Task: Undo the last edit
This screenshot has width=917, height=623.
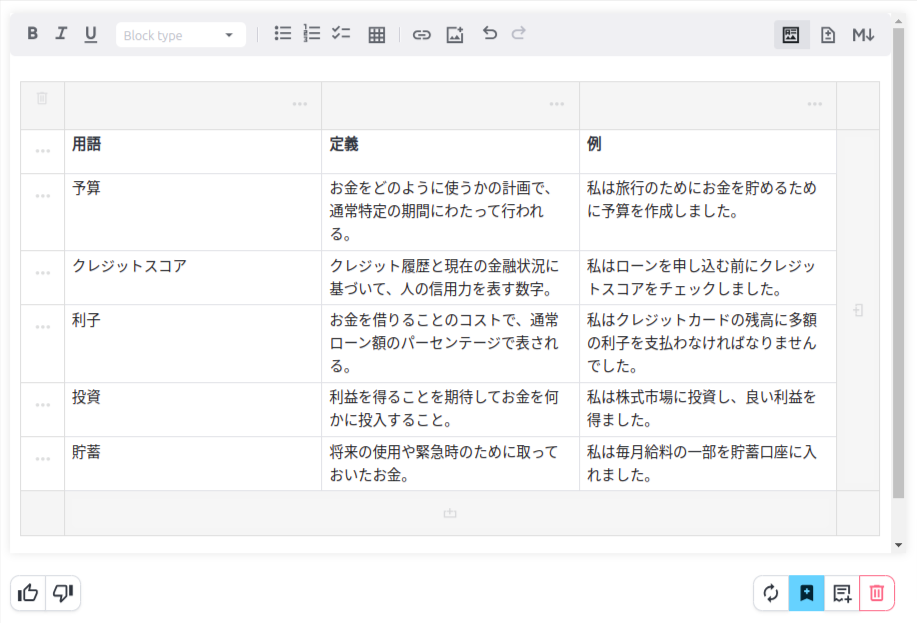Action: pos(489,34)
